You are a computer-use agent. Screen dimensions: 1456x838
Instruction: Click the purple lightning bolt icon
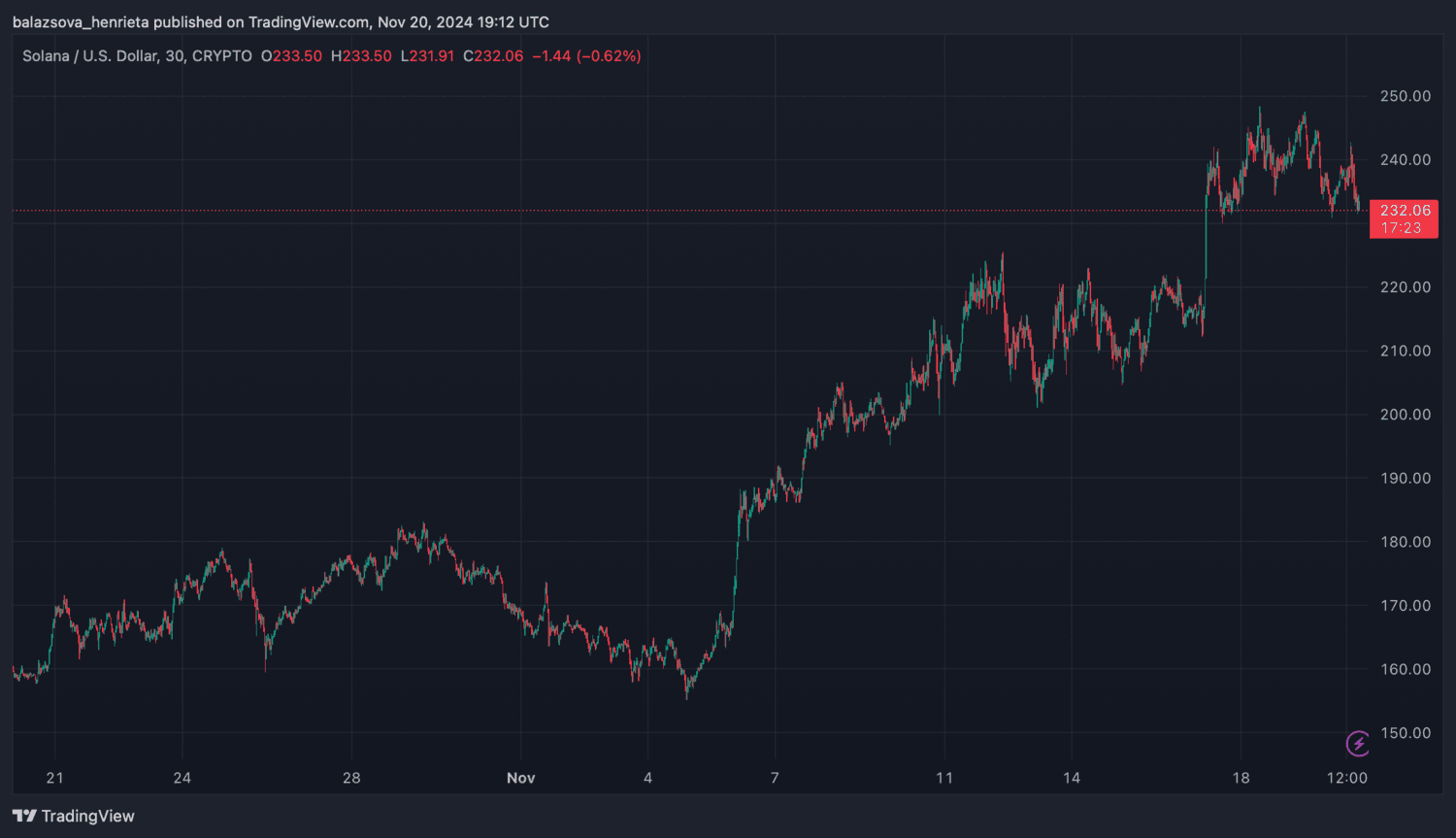1357,744
